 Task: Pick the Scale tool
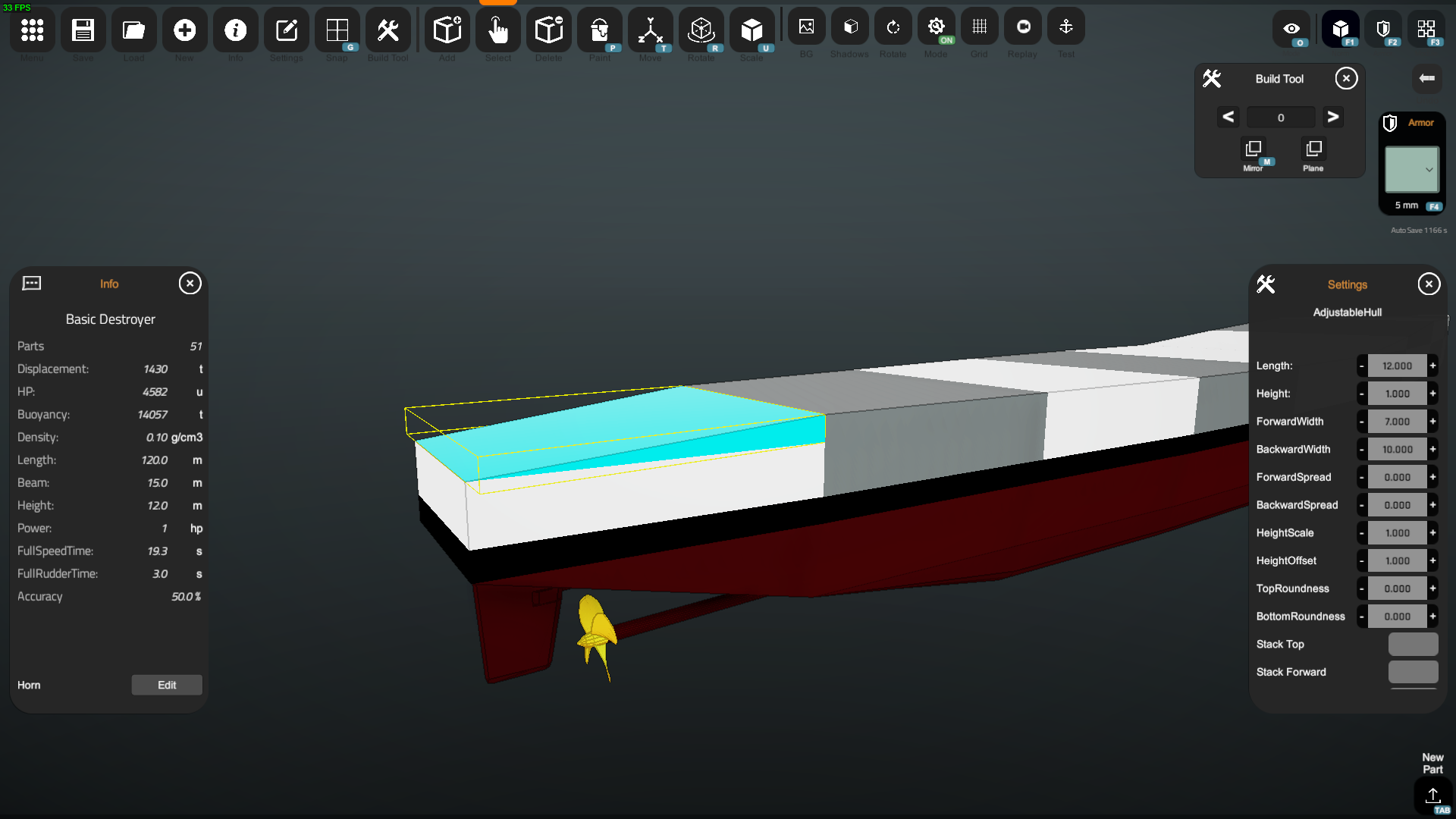(x=752, y=30)
